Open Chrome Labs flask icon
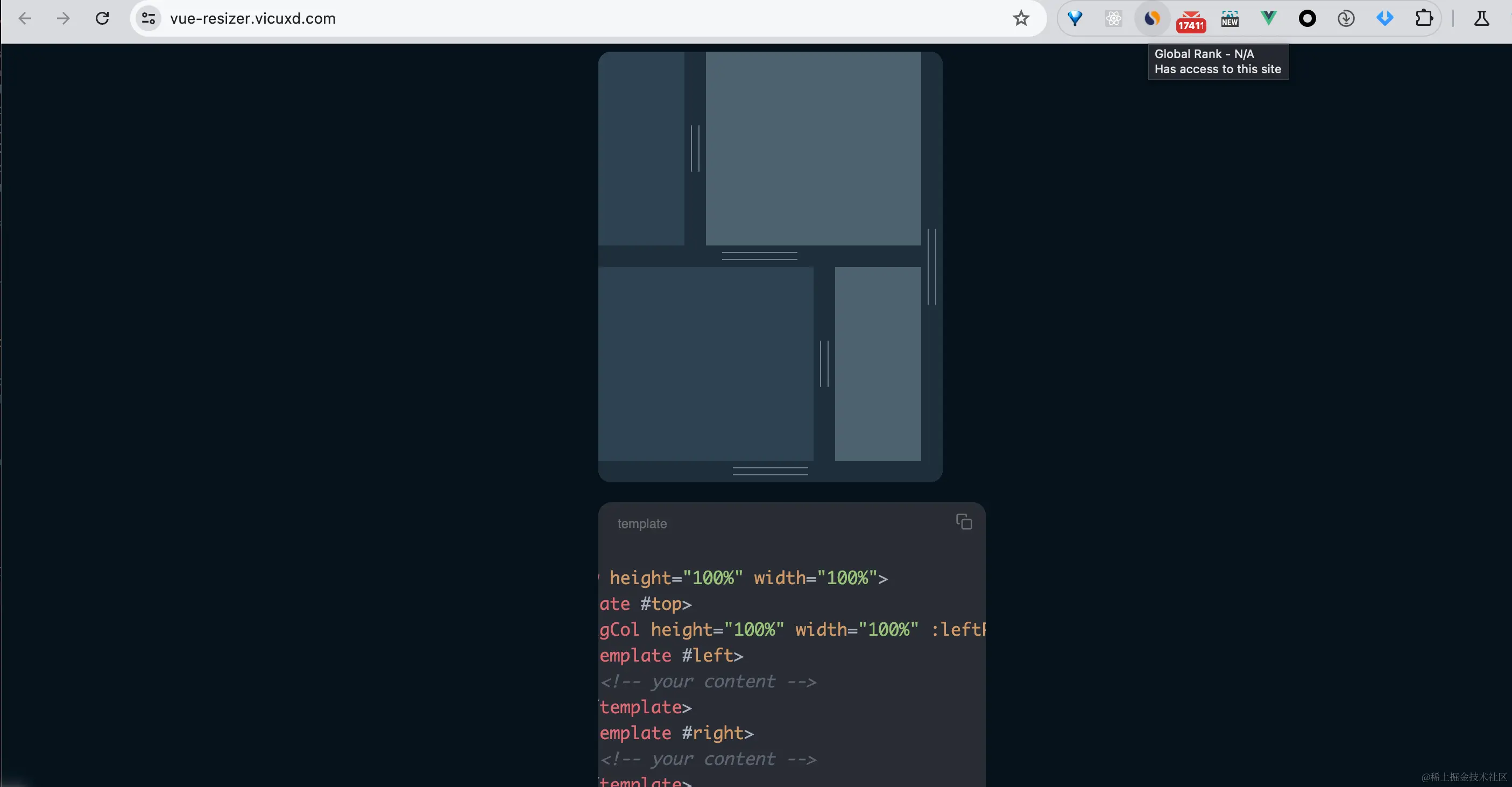The height and width of the screenshot is (787, 1512). pyautogui.click(x=1481, y=19)
